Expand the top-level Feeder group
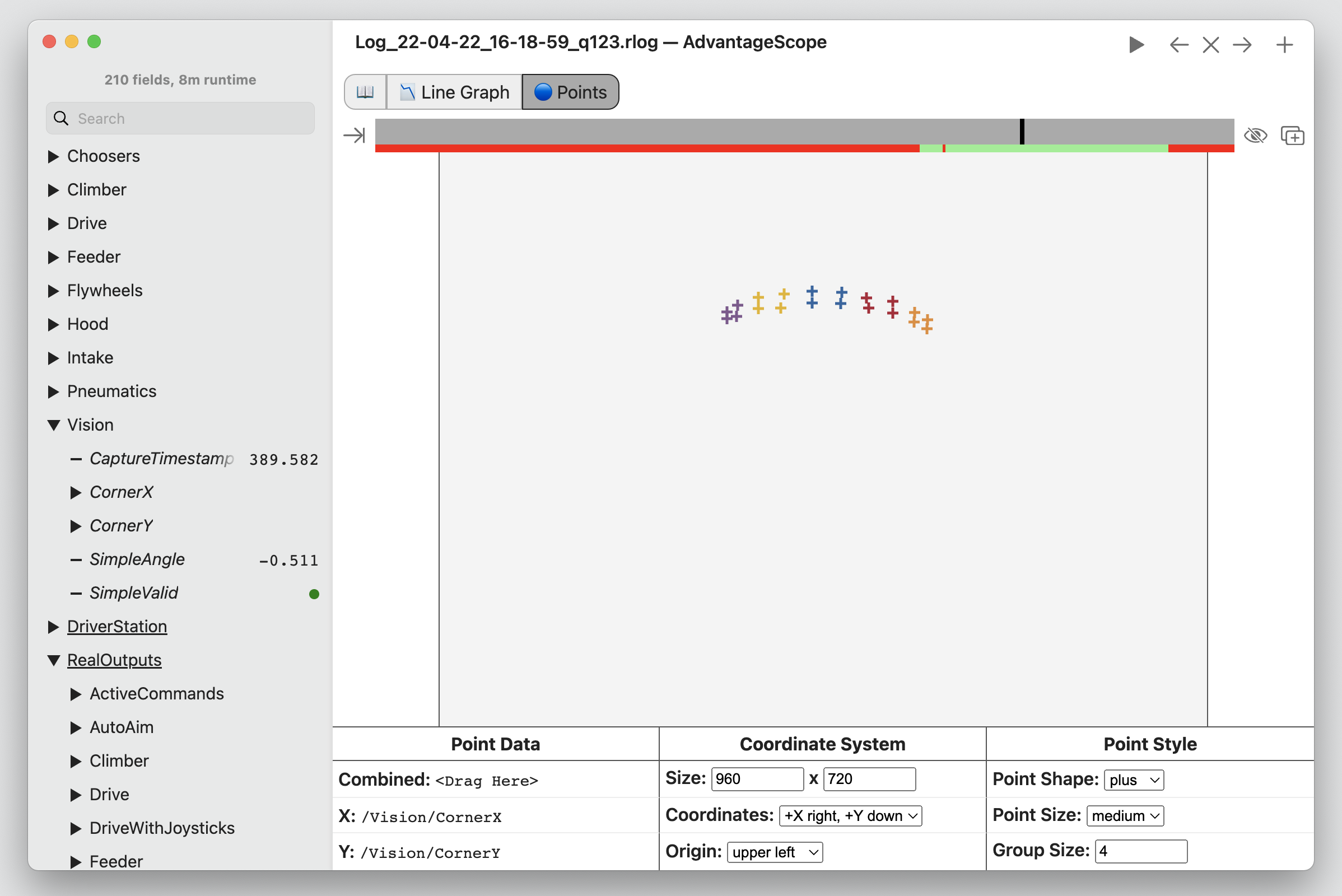The image size is (1342, 896). pos(53,257)
